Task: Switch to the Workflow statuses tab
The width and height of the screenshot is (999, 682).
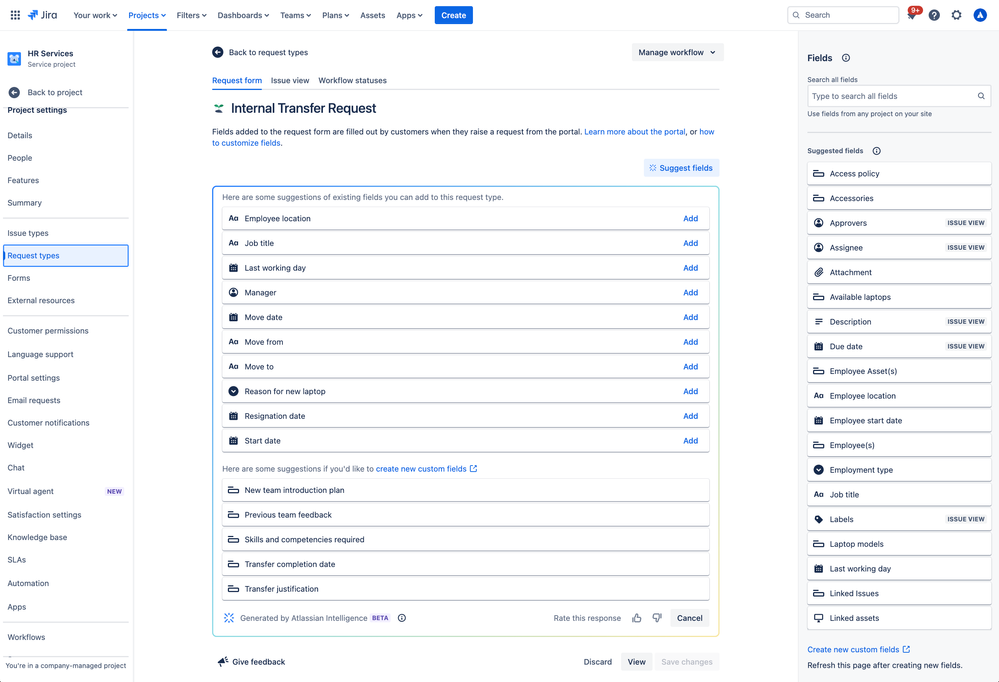Action: click(352, 80)
